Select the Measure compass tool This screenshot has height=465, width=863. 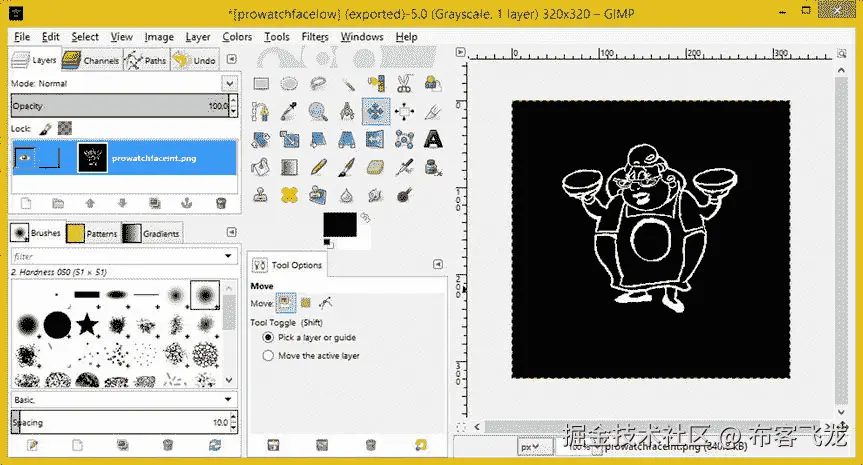pyautogui.click(x=347, y=112)
